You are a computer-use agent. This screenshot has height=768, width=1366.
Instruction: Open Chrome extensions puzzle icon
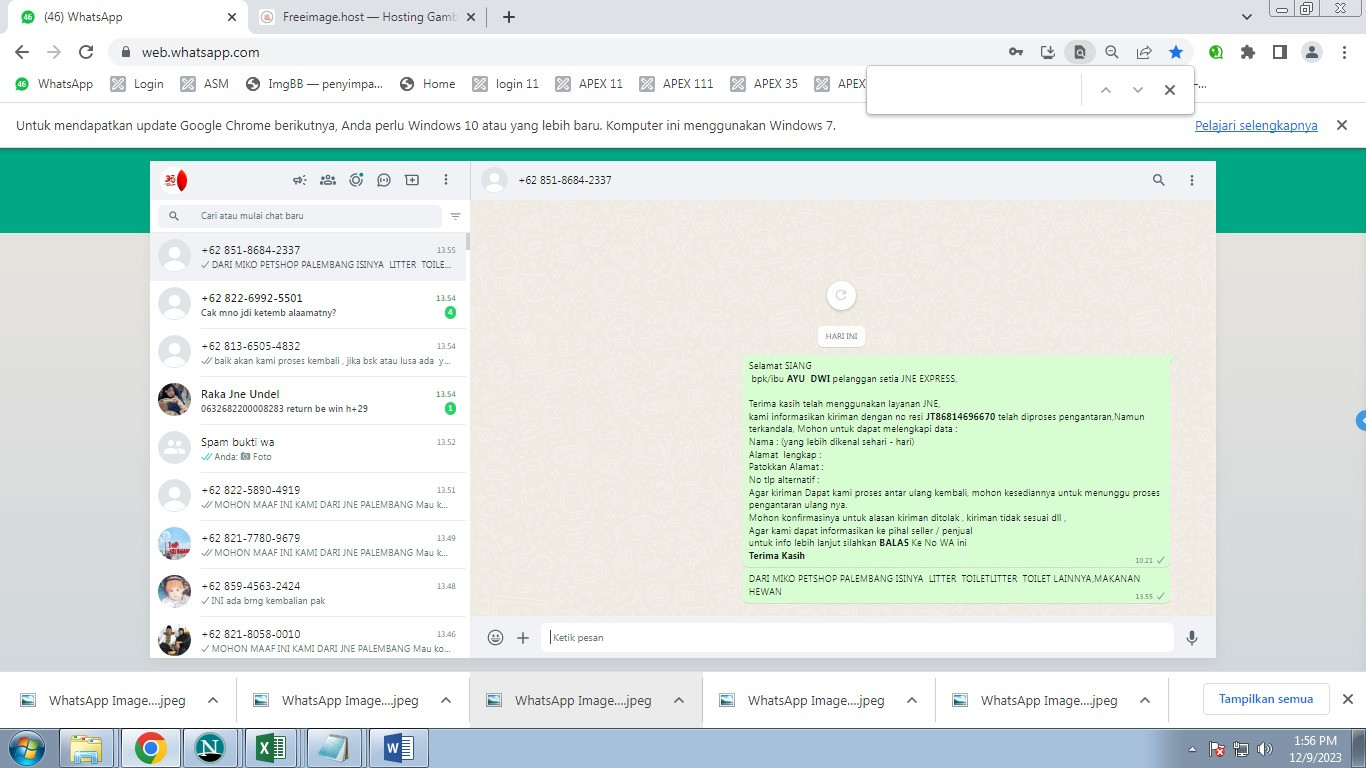(1248, 52)
